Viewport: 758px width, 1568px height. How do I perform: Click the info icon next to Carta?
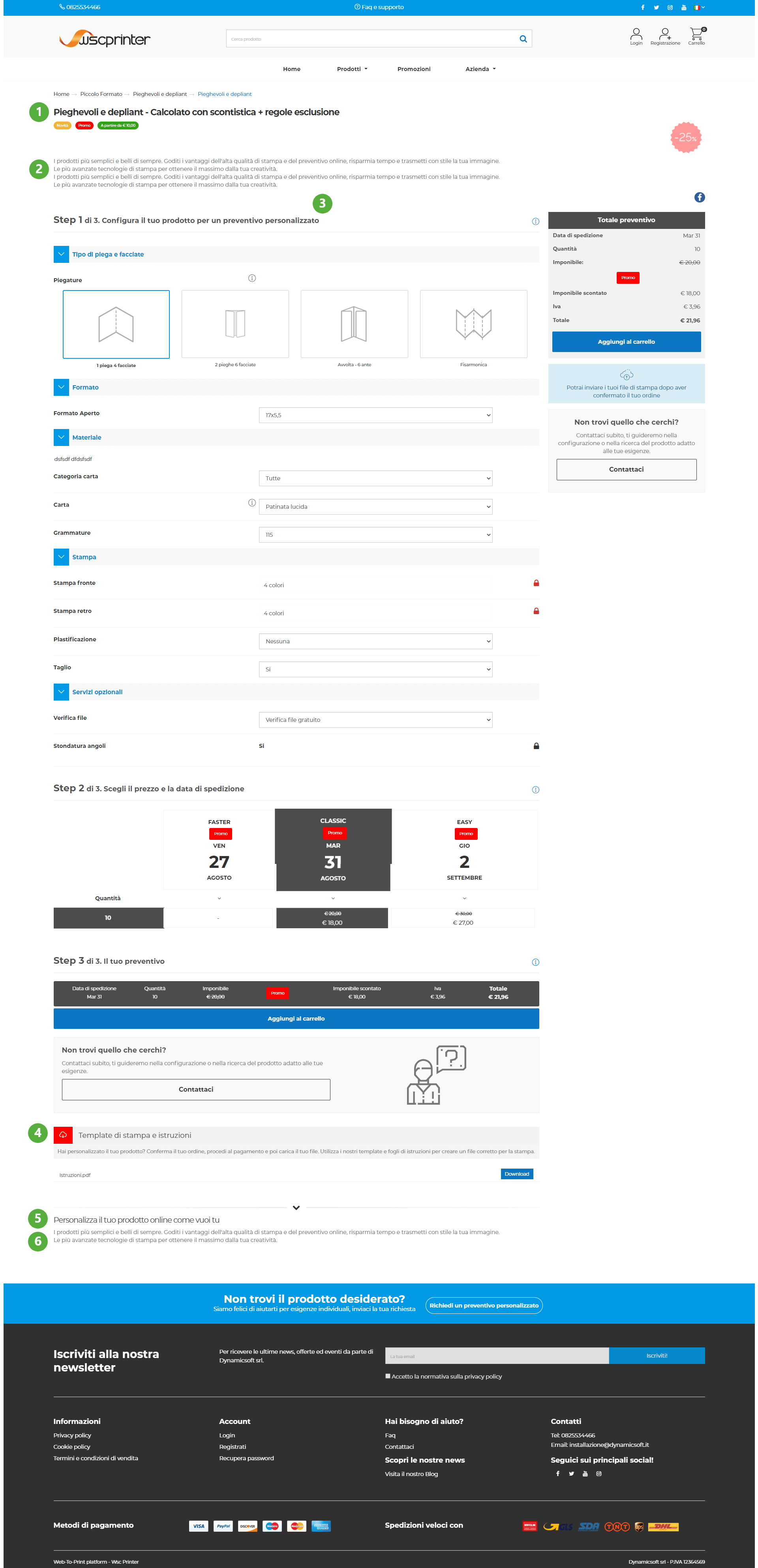click(x=251, y=503)
